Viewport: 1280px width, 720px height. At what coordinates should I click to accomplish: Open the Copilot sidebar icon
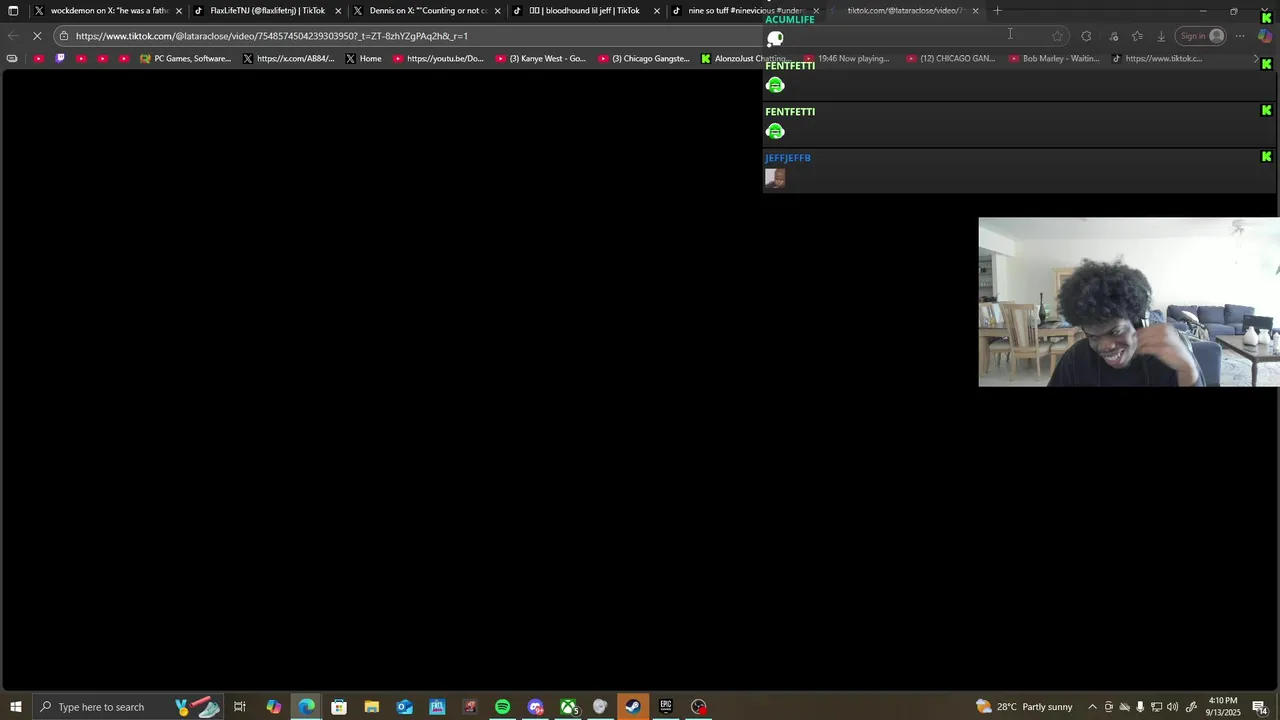(x=1264, y=36)
